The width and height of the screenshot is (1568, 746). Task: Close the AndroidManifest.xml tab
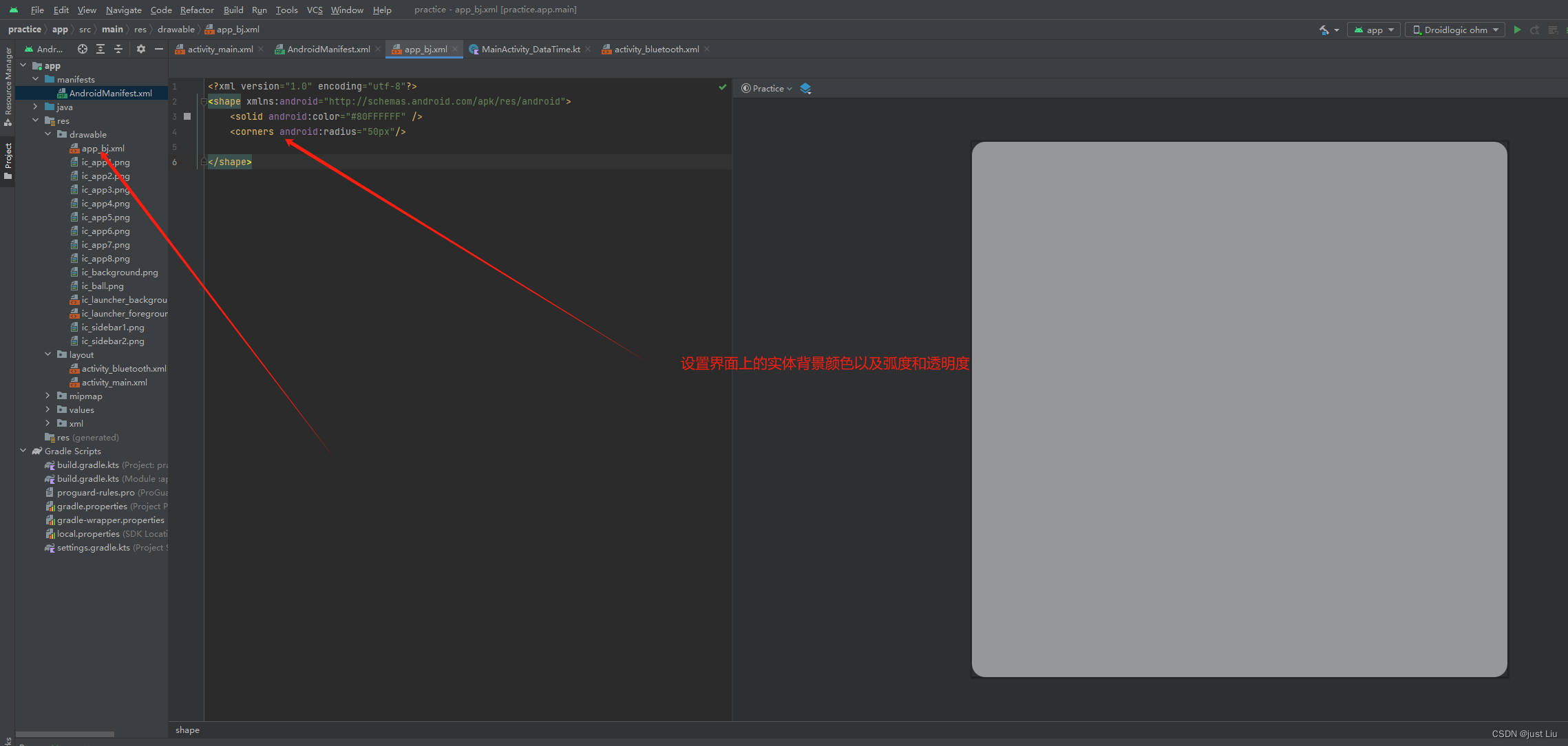point(378,49)
